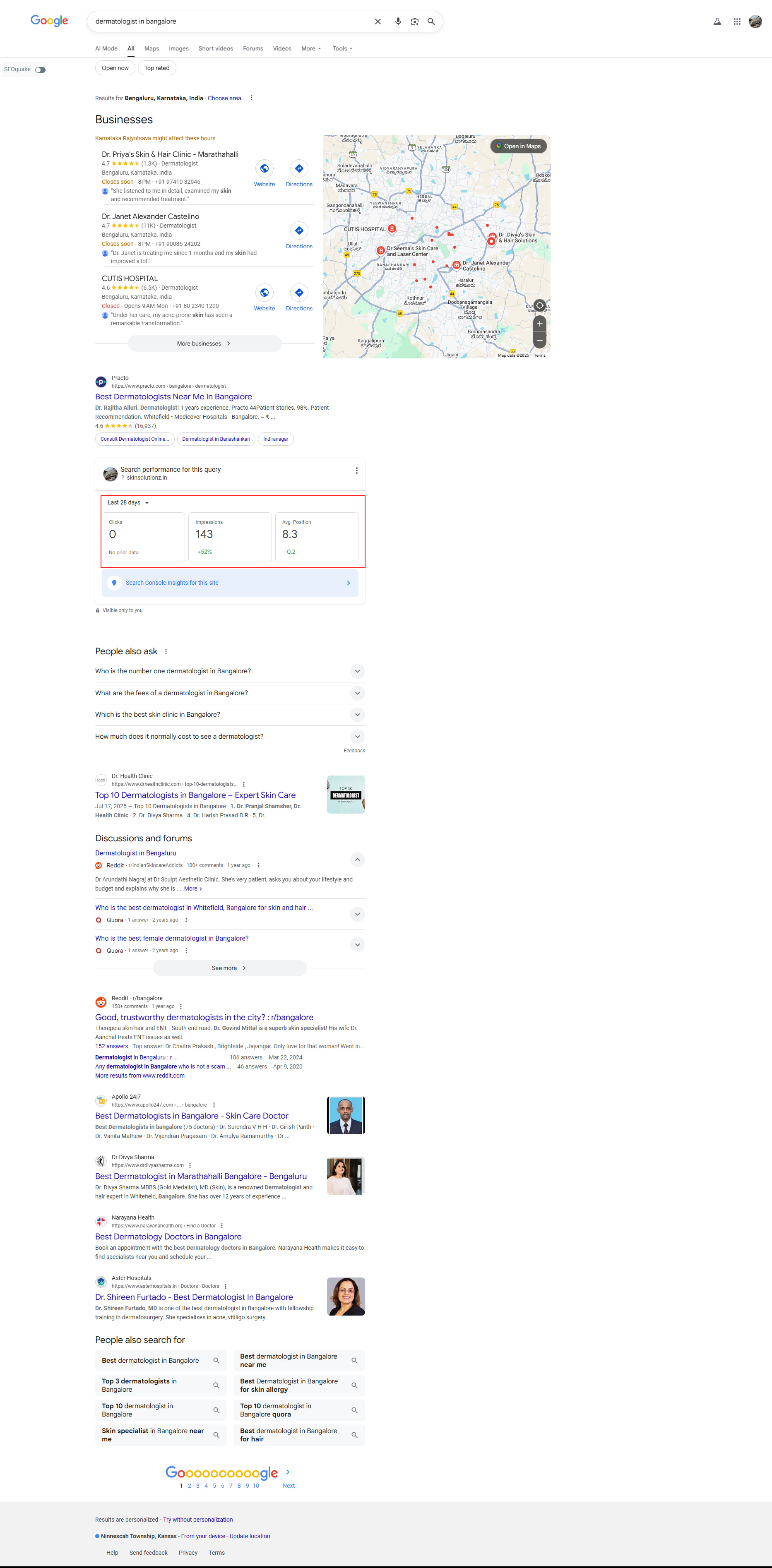
Task: Expand the best female dermatologist Quora discussion
Action: click(357, 945)
